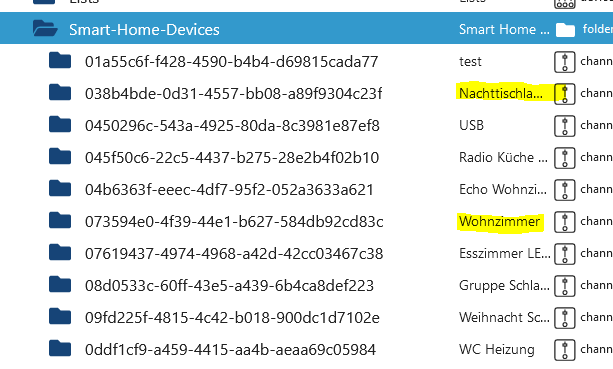Select the Smart-Home-Devices tree row label
The width and height of the screenshot is (613, 369).
144,30
